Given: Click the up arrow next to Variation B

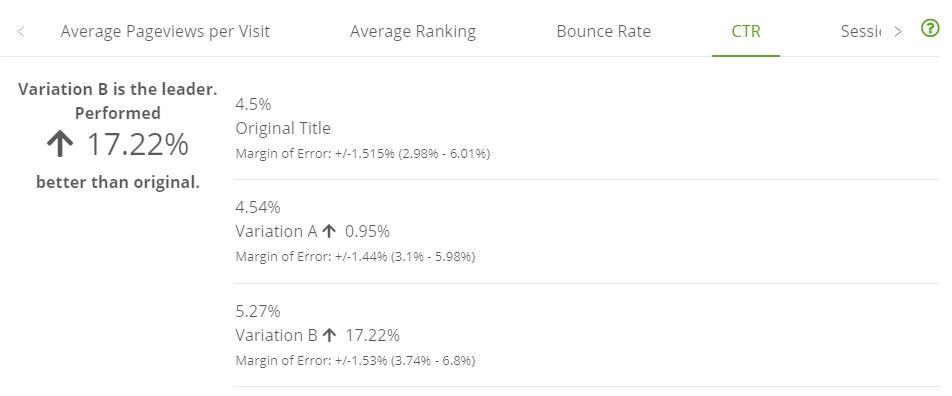Looking at the screenshot, I should [329, 335].
